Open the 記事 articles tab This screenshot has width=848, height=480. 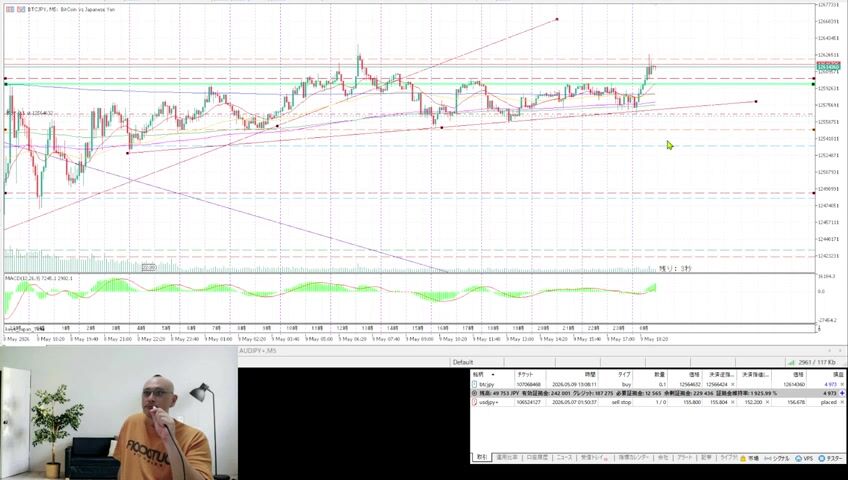coord(706,457)
